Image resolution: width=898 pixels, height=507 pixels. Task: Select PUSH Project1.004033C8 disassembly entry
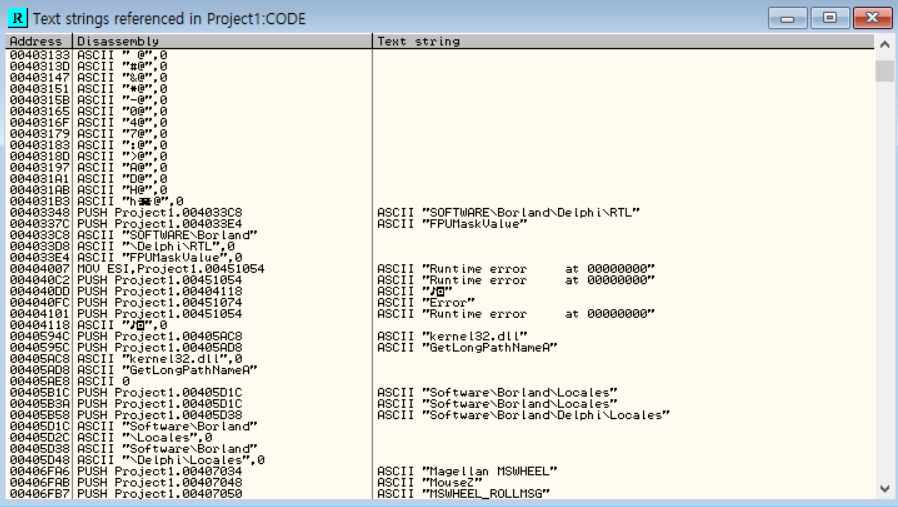tap(160, 213)
